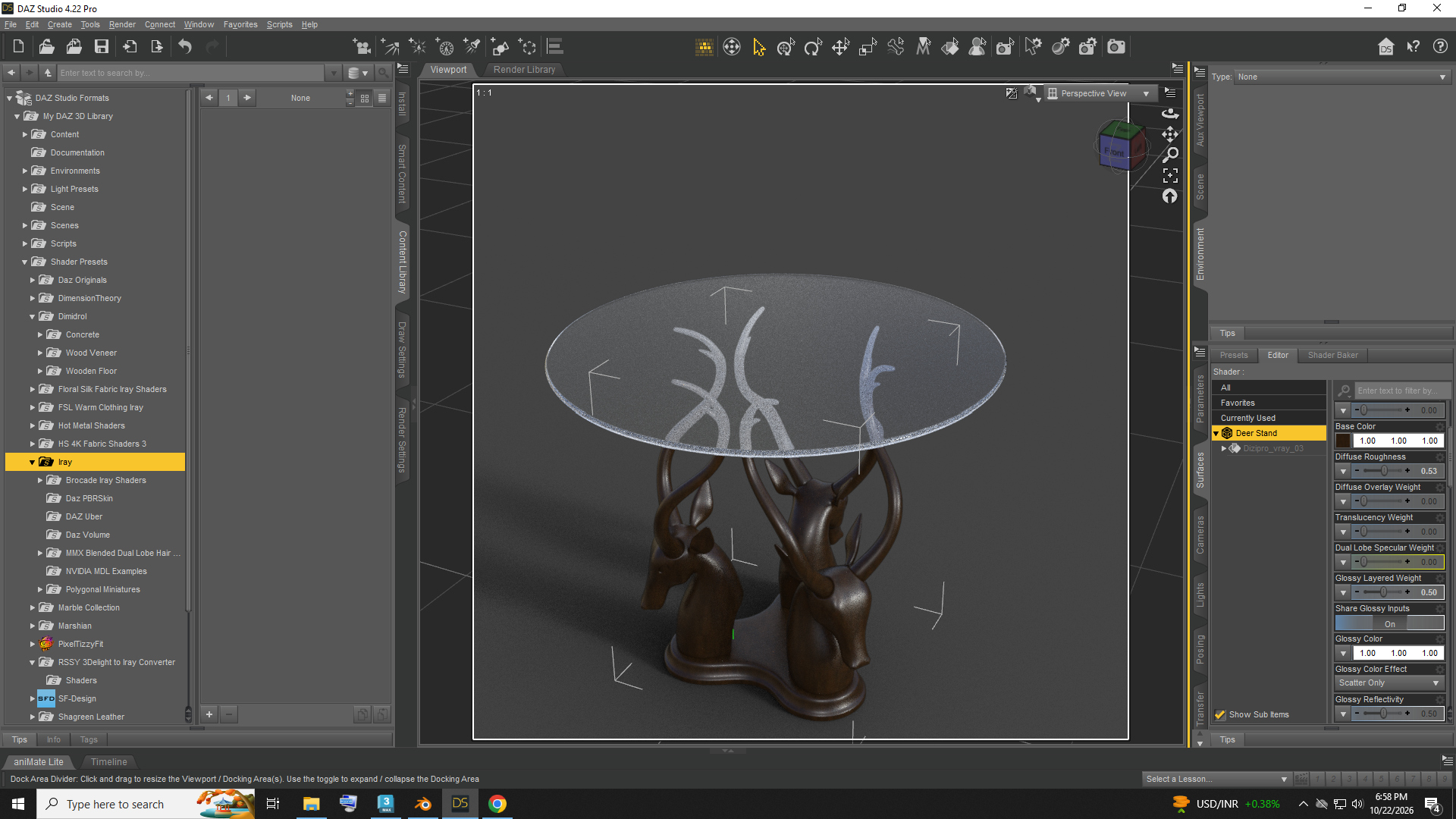Click the Base Color swatch
The height and width of the screenshot is (819, 1456).
coord(1342,441)
